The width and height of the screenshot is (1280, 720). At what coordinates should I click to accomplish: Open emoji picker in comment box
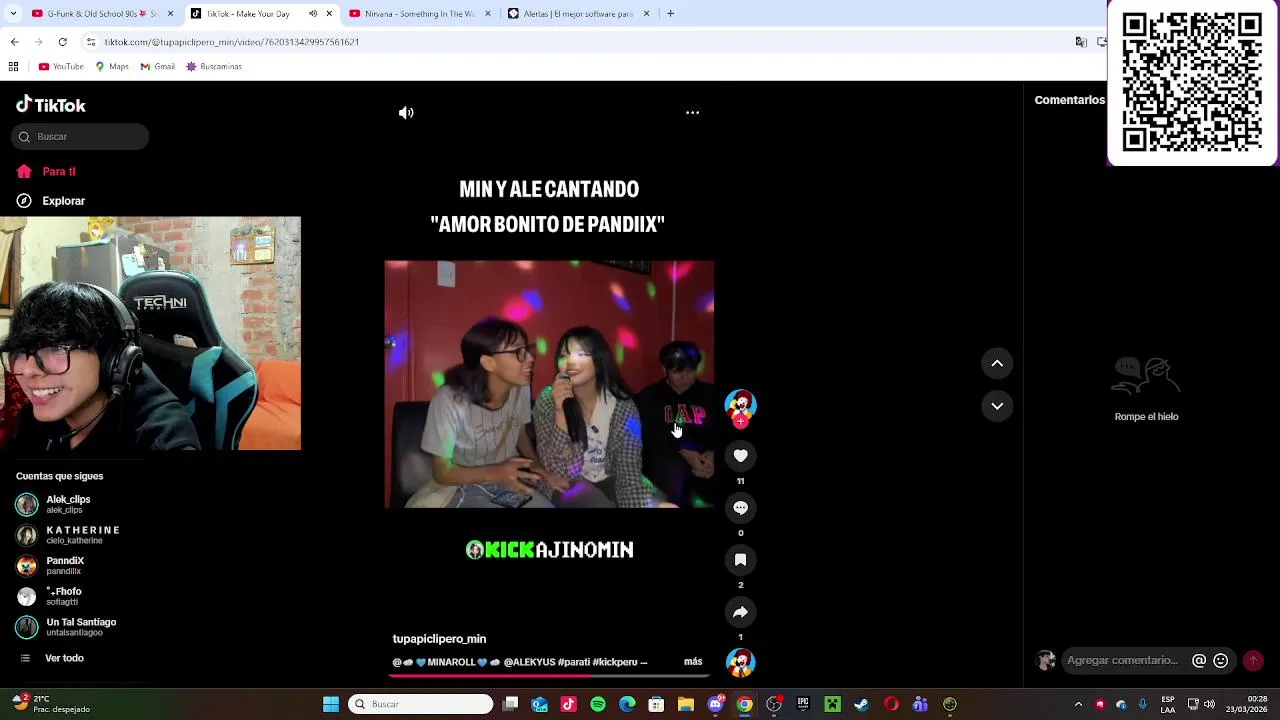pos(1220,661)
